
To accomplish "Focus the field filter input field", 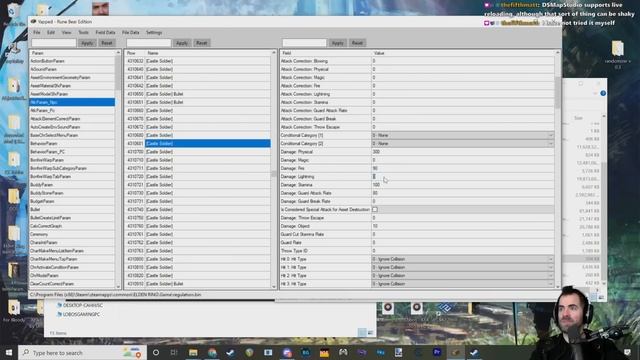I will 304,43.
